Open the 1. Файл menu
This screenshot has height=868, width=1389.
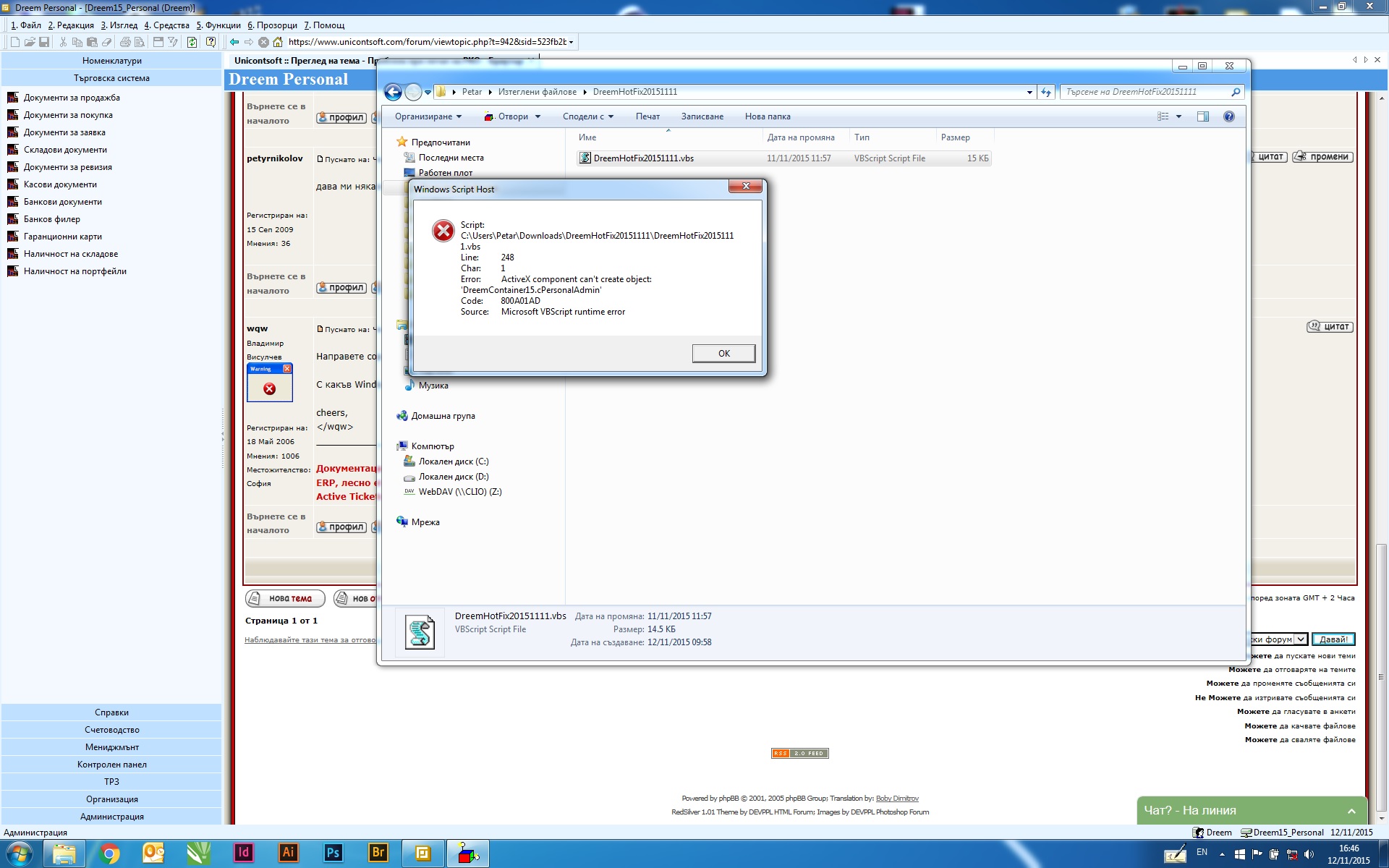(26, 25)
